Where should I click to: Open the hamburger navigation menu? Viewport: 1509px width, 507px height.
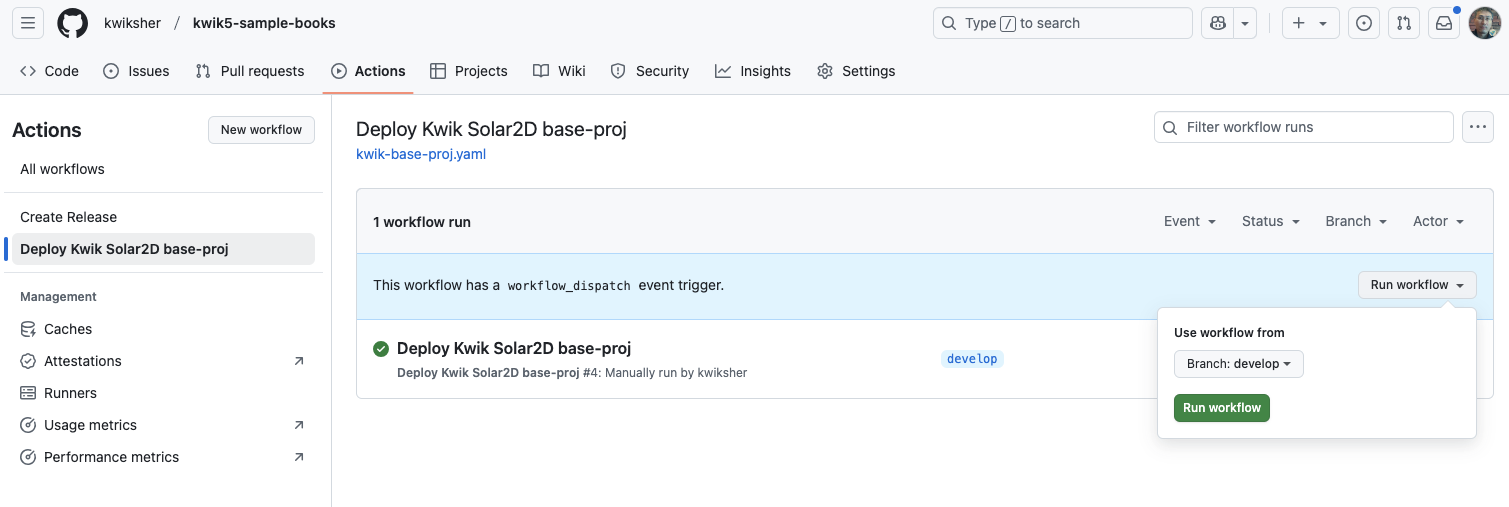[28, 23]
